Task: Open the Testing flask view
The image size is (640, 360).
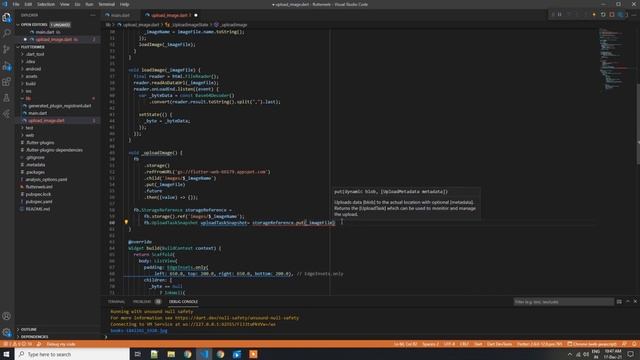Action: 7,98
